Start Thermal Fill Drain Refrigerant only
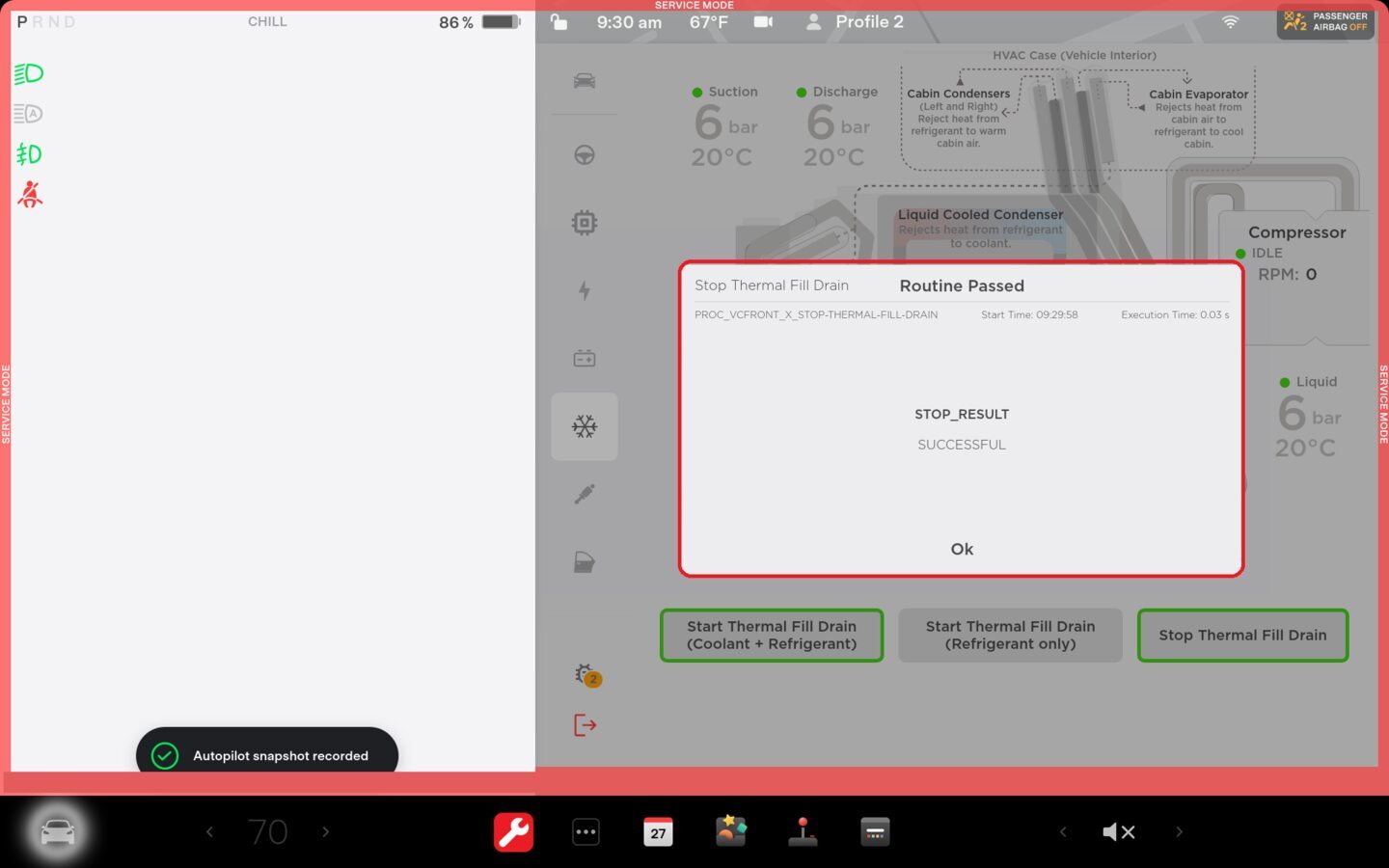1389x868 pixels. (x=1010, y=636)
